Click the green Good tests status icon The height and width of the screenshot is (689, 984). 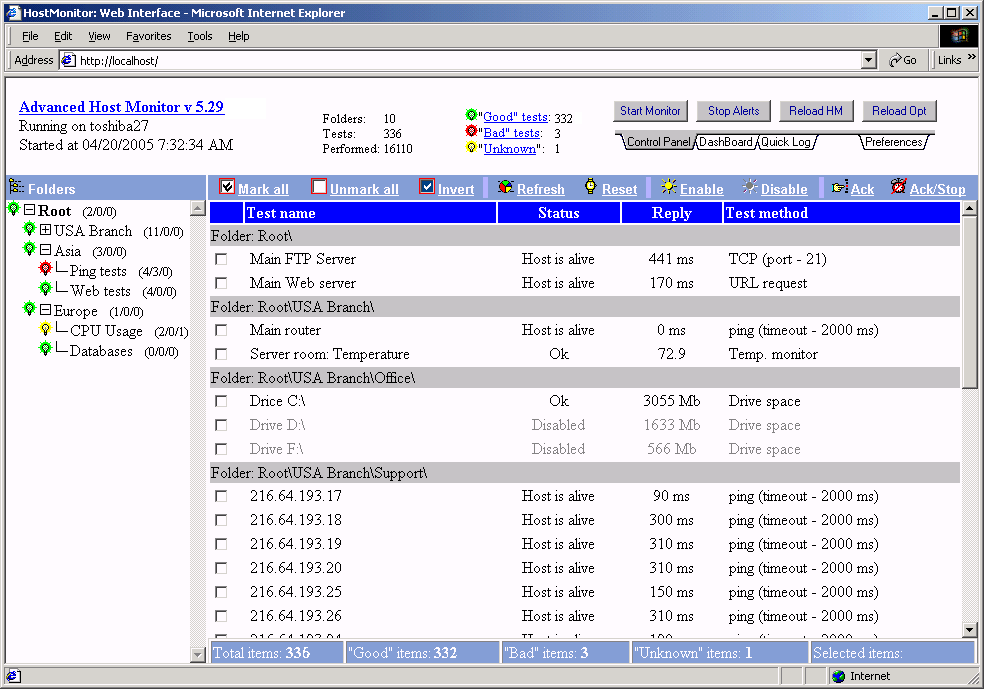[x=471, y=115]
